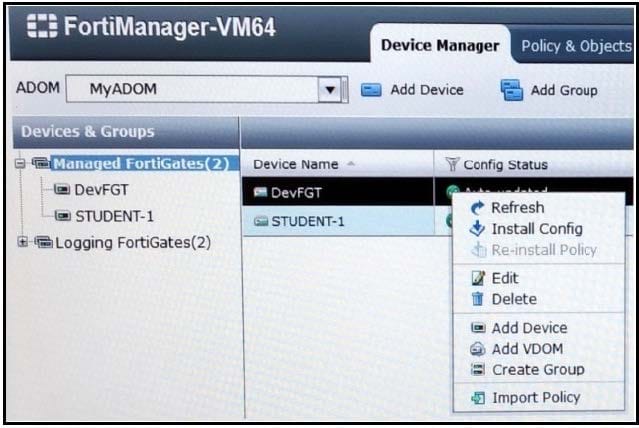Select DevFGT in the device tree
The width and height of the screenshot is (639, 428).
point(101,190)
